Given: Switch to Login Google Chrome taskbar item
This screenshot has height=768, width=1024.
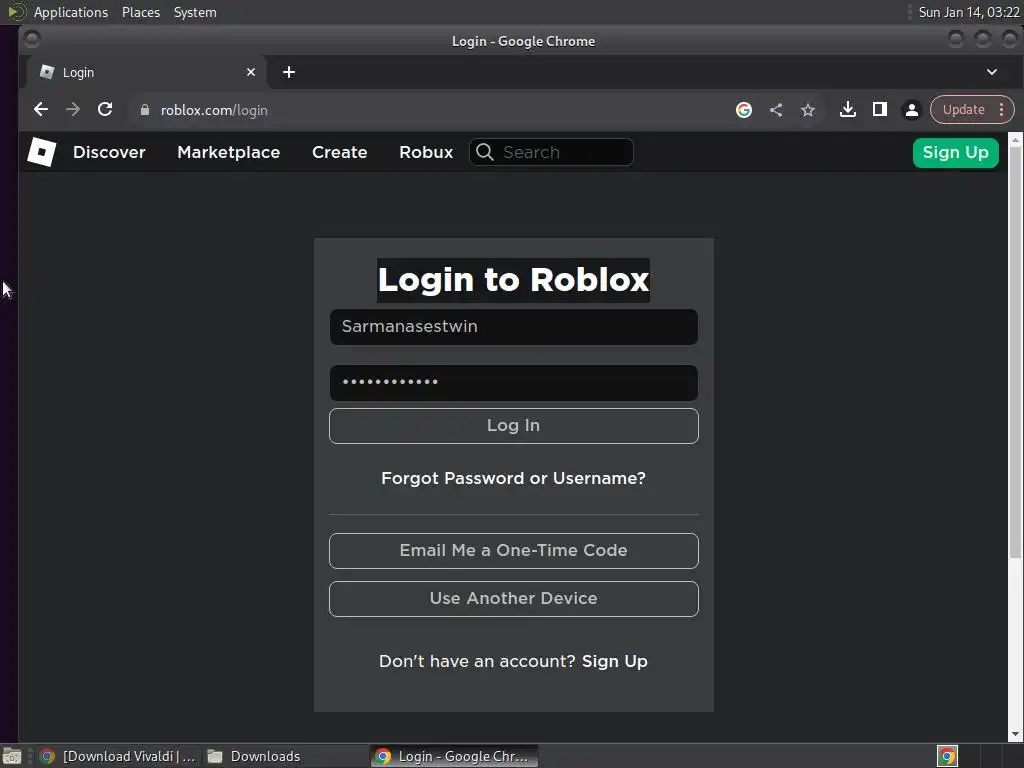Looking at the screenshot, I should pos(455,756).
